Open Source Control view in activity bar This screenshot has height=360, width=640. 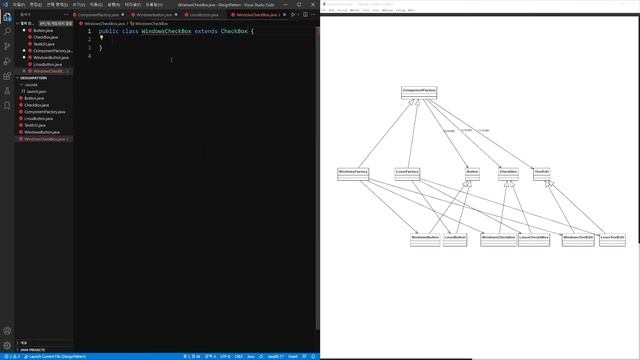(7, 46)
